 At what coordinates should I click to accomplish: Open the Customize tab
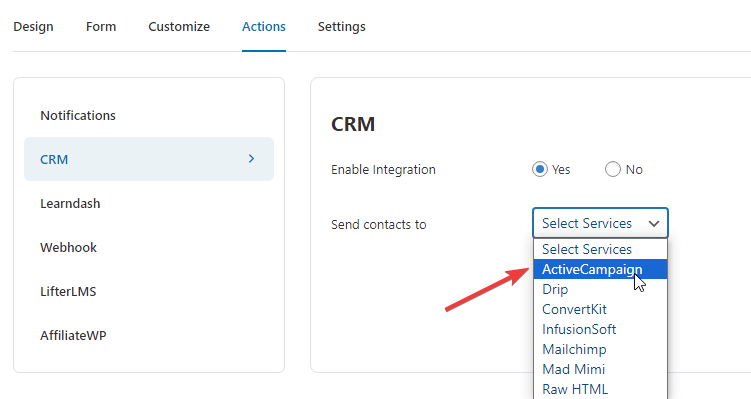pos(179,26)
